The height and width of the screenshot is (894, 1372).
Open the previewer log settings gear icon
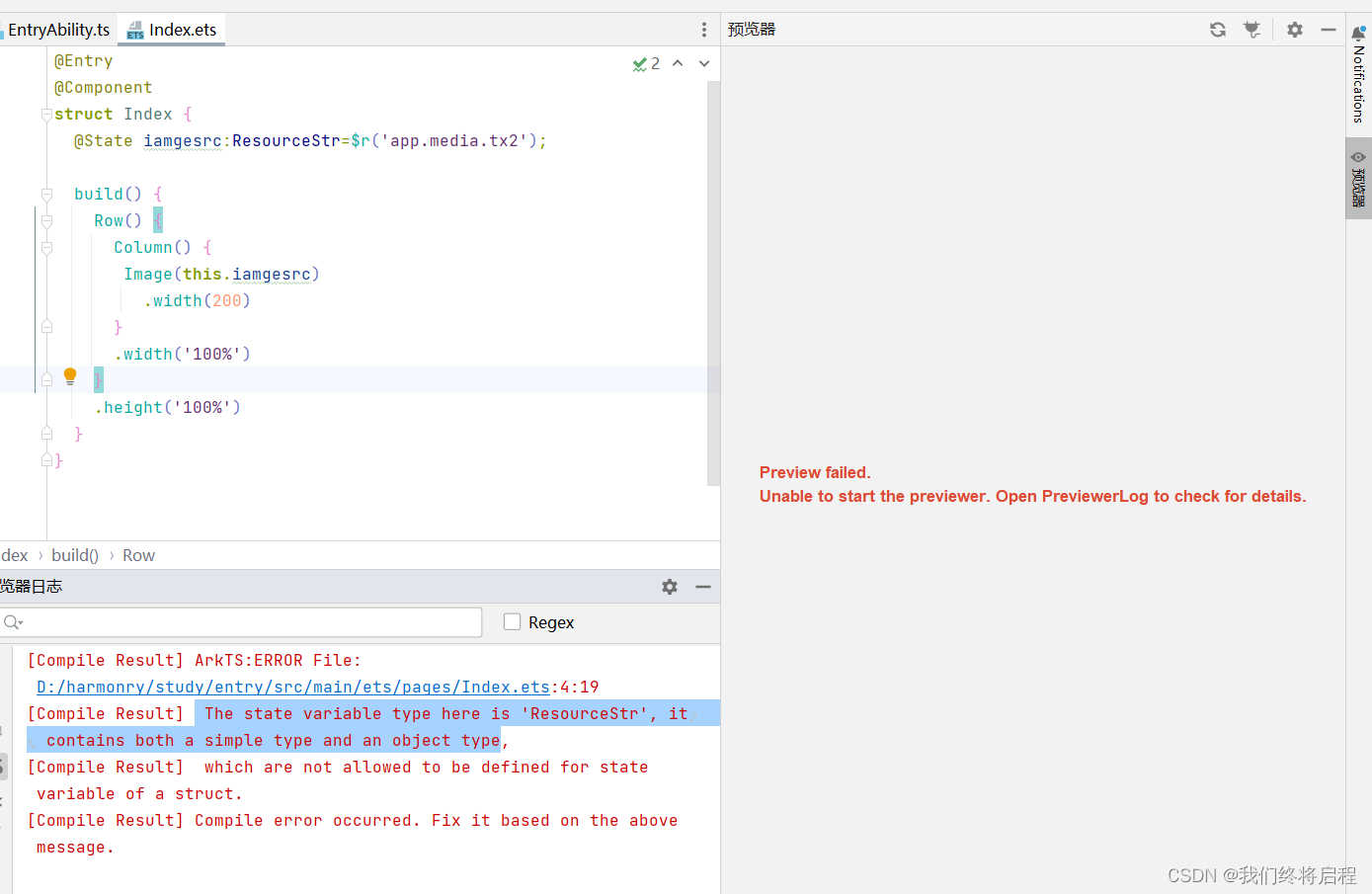(x=670, y=586)
